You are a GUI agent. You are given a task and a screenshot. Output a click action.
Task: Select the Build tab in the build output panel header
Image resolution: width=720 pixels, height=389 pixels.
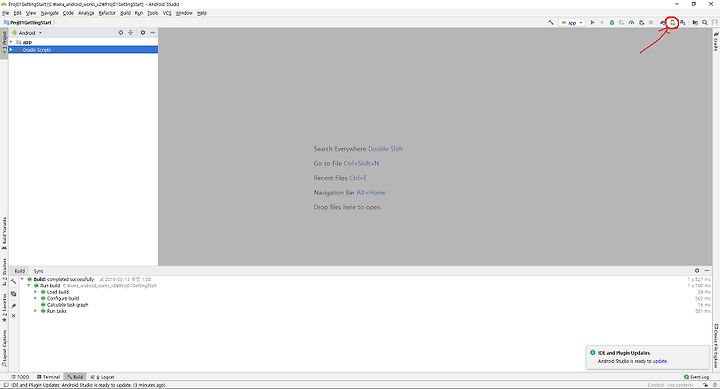[x=19, y=271]
